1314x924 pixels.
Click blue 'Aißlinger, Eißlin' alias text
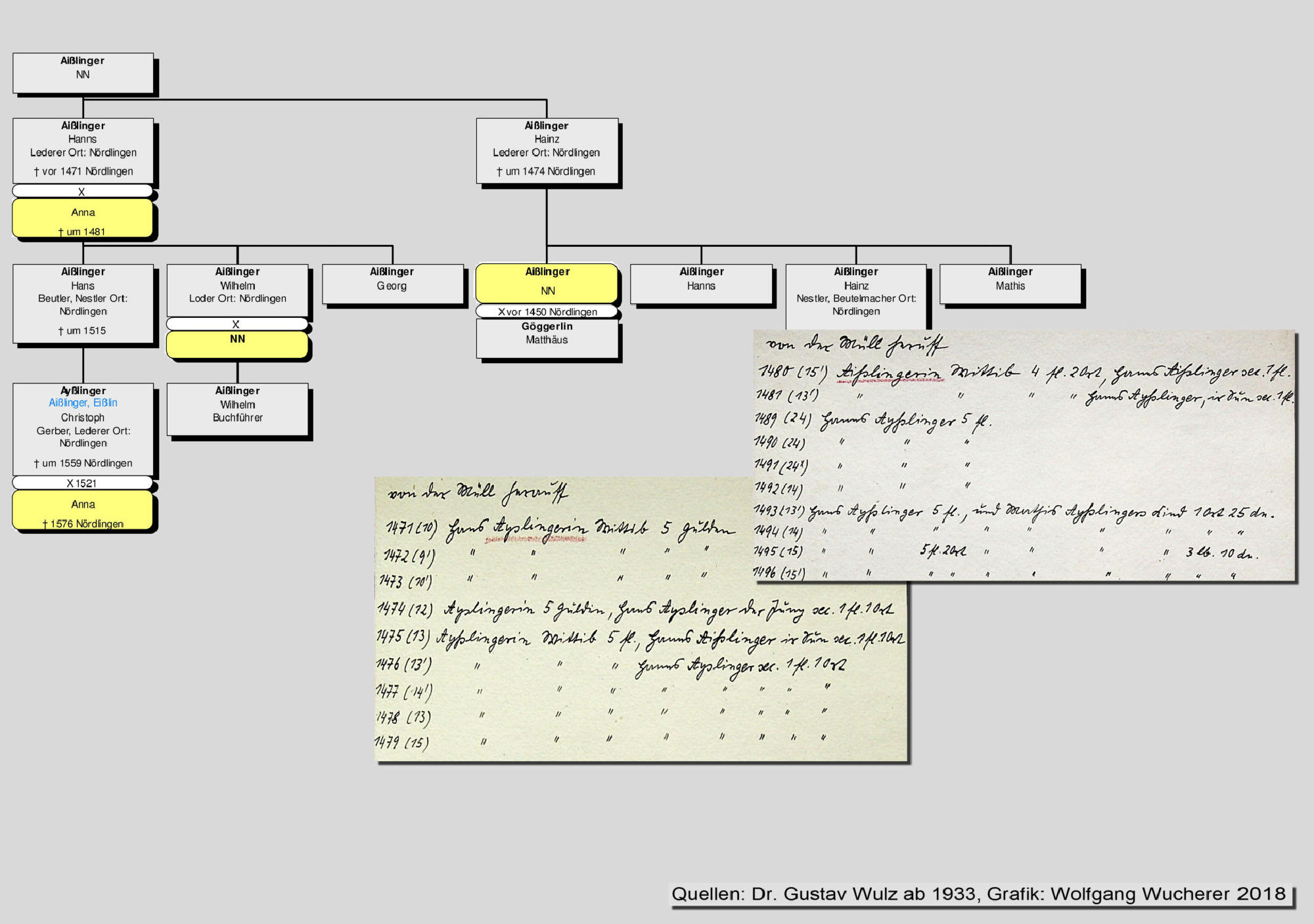[83, 403]
